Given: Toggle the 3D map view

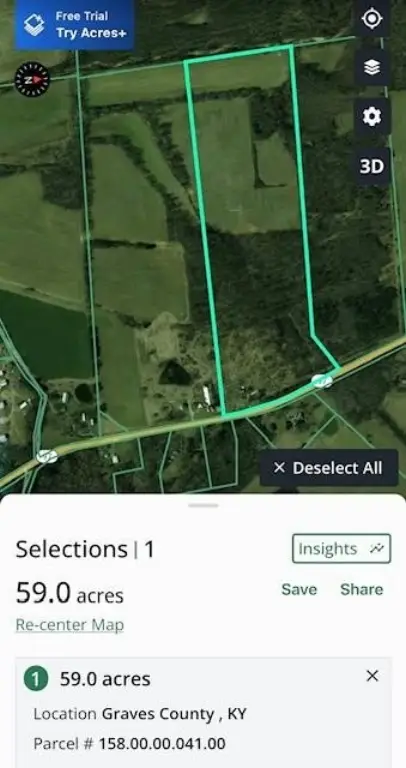Looking at the screenshot, I should tap(372, 167).
